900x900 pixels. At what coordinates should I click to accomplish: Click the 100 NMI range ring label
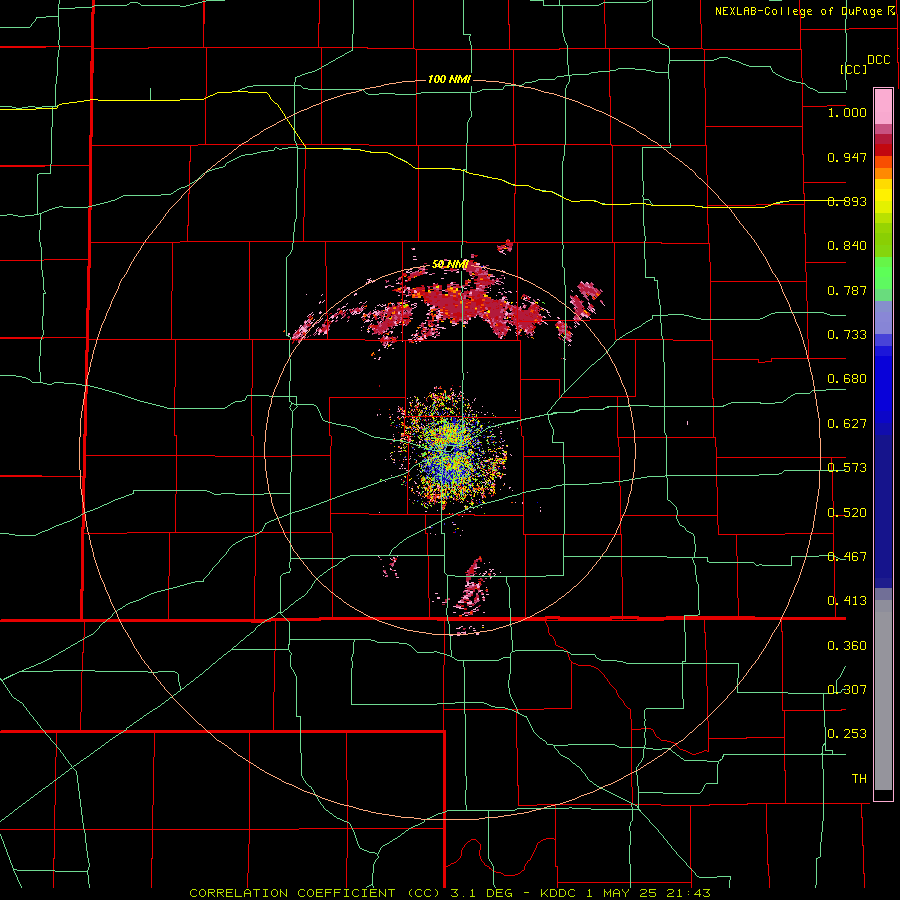click(x=449, y=79)
